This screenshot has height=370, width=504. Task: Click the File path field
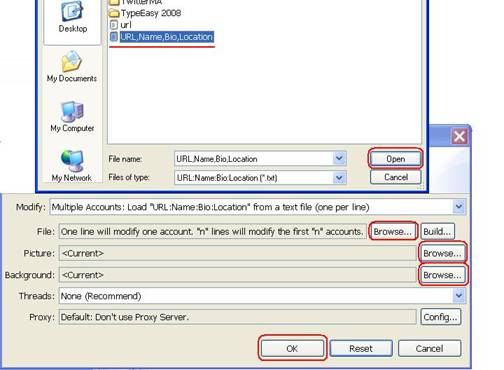(x=213, y=231)
